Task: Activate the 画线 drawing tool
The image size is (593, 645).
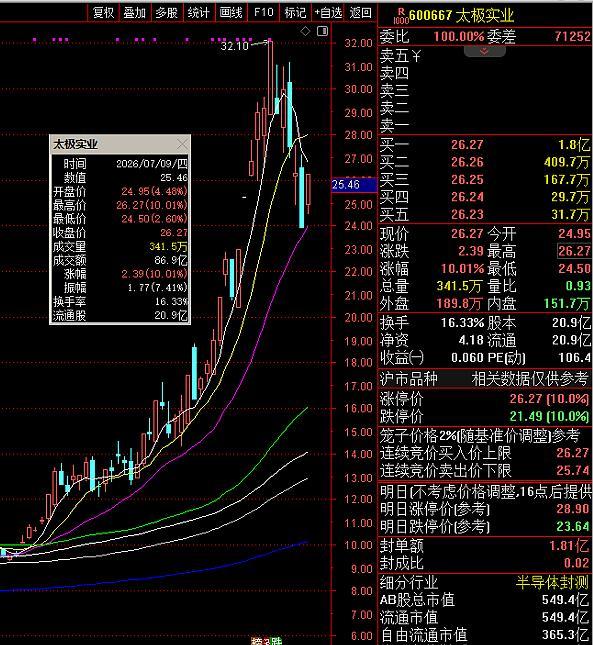Action: point(231,13)
